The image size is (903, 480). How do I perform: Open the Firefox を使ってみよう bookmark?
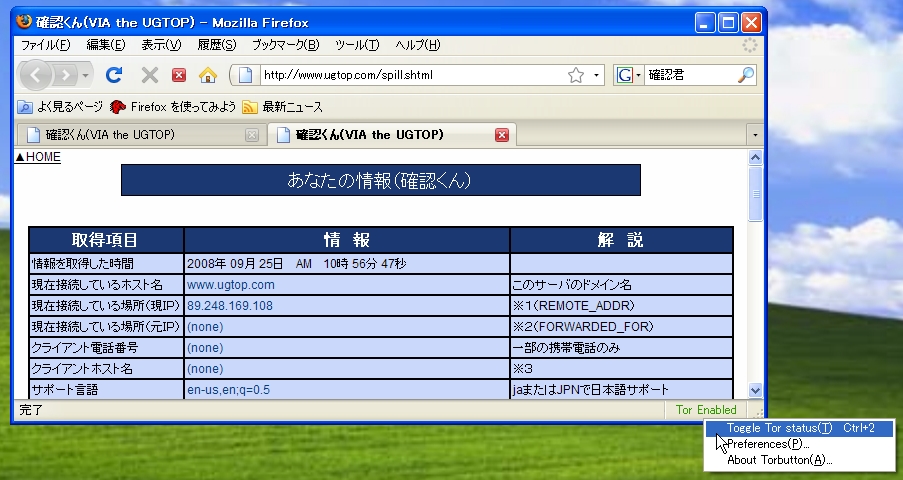tap(173, 107)
